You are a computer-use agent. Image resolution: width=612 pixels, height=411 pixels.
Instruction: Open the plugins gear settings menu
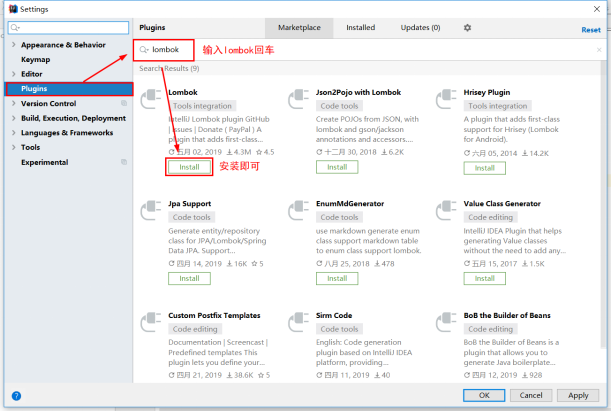[x=467, y=28]
